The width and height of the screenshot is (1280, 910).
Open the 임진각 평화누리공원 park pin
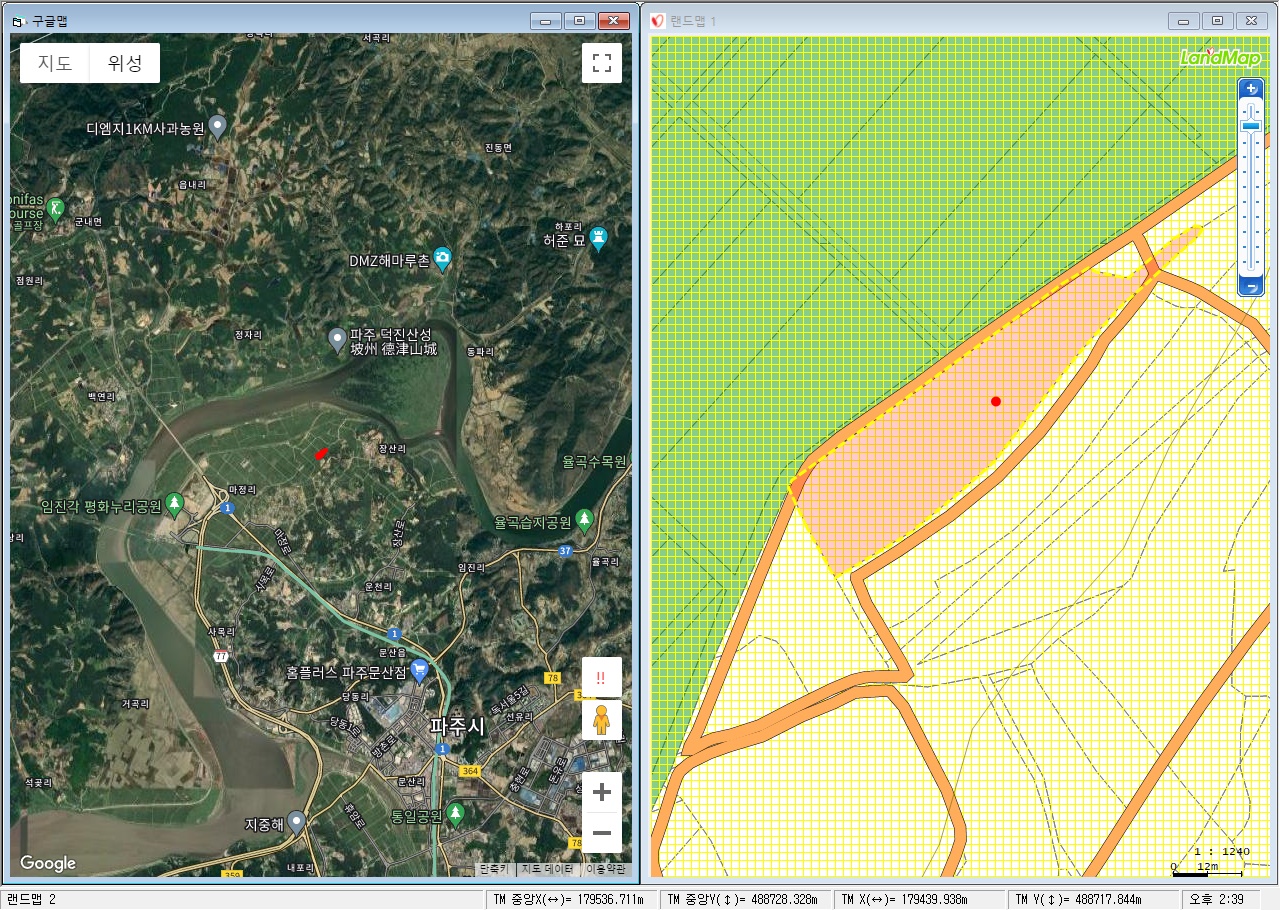[175, 504]
